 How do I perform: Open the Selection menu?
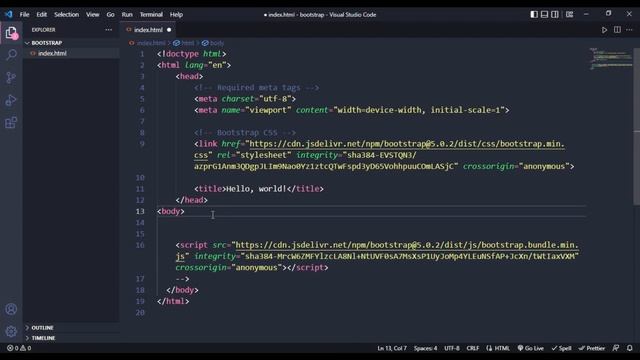[67, 14]
